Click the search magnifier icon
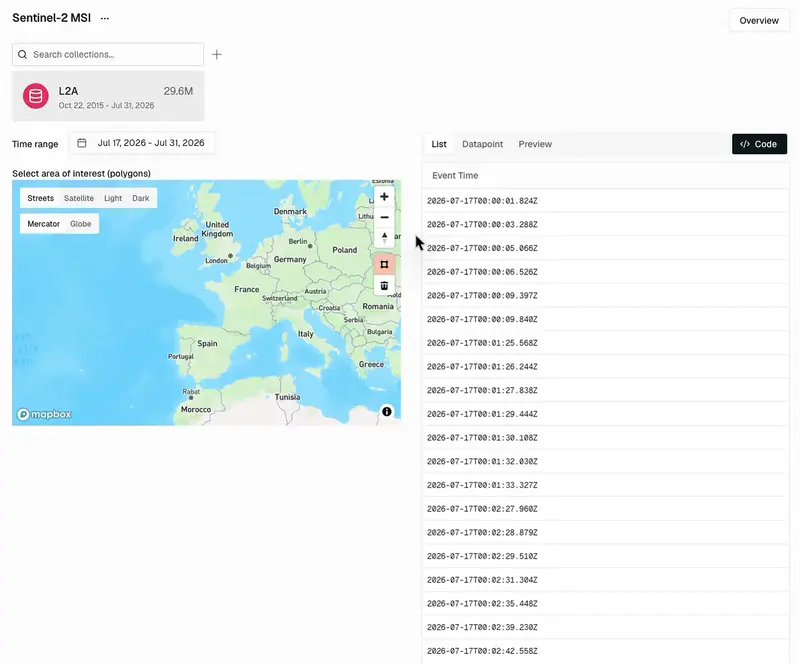800x664 pixels. tap(22, 55)
